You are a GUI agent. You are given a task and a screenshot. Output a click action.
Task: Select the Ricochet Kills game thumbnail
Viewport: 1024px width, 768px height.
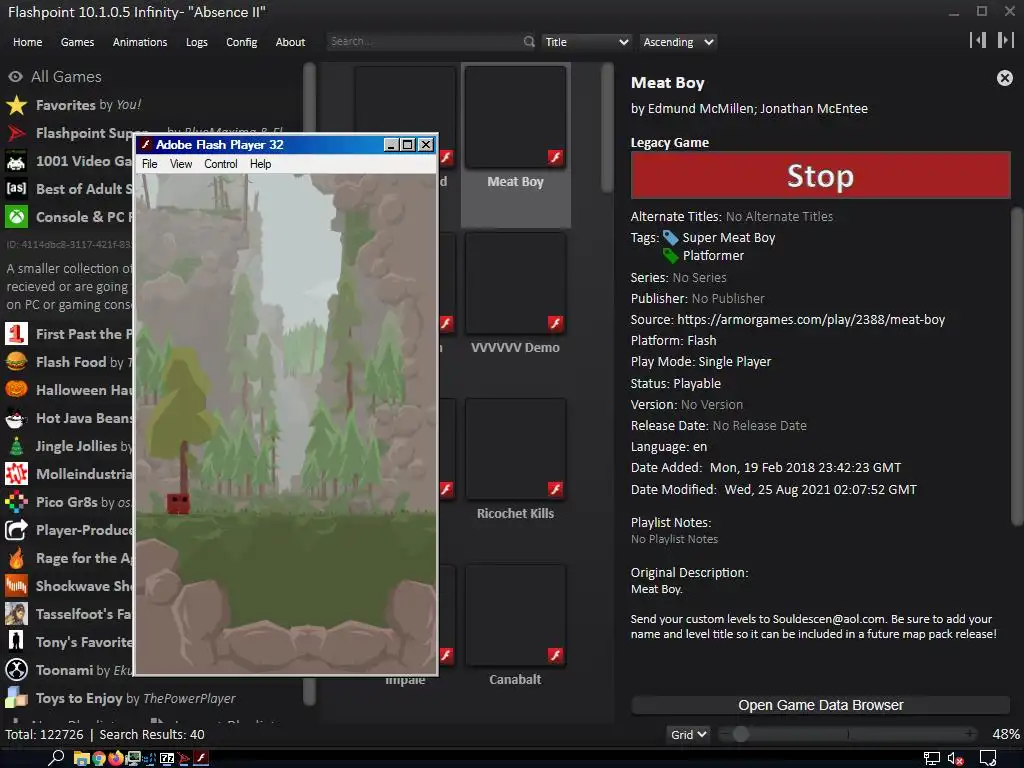[515, 449]
